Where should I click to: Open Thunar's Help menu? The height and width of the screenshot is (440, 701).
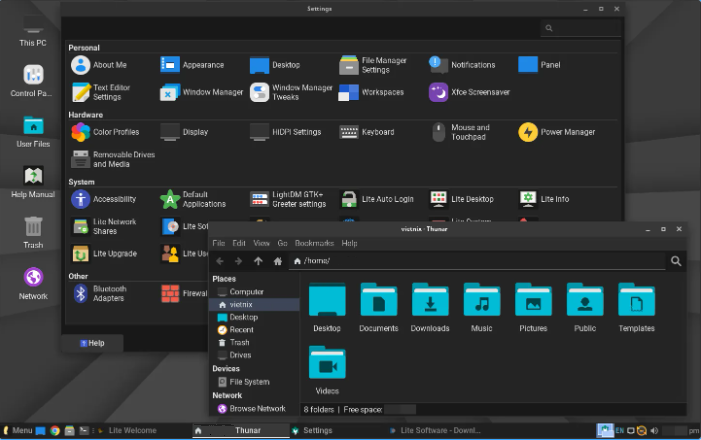point(349,243)
